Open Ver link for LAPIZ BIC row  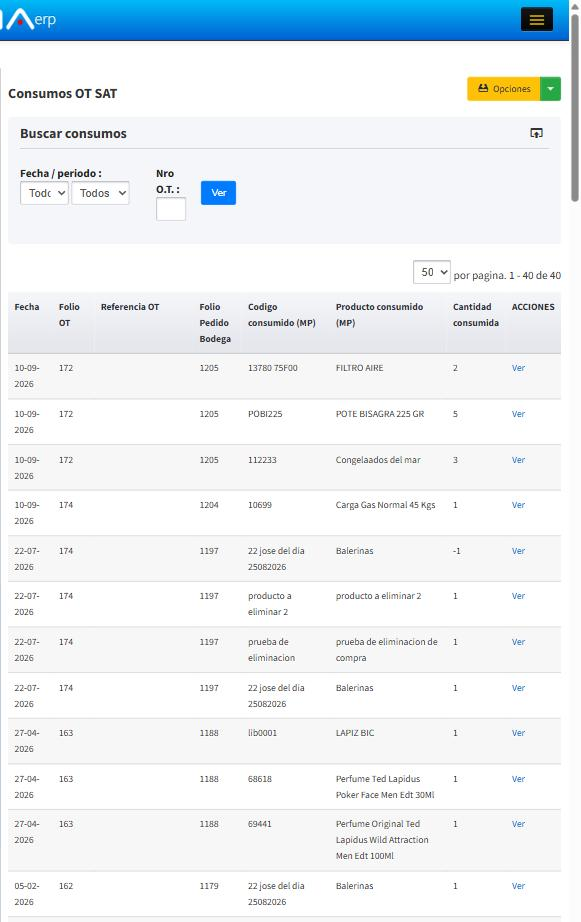[x=518, y=733]
